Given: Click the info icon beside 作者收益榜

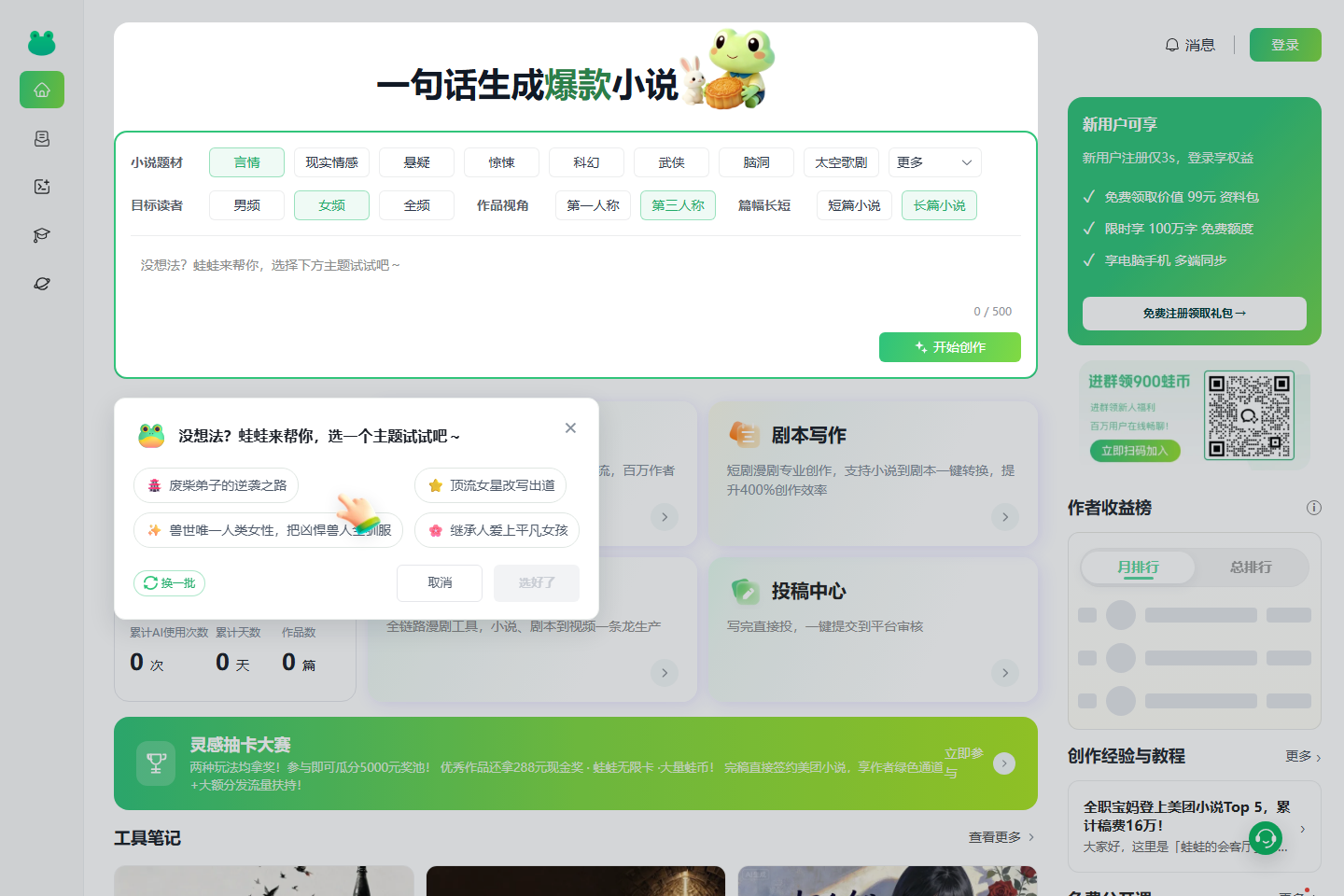Looking at the screenshot, I should point(1314,508).
